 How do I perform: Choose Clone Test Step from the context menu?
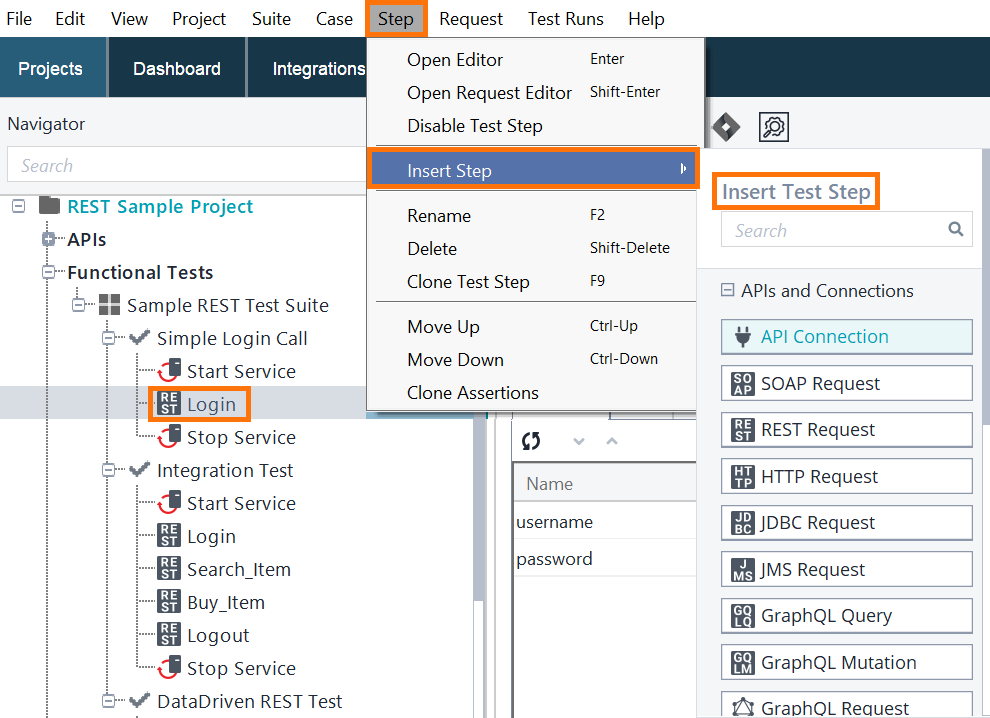click(470, 281)
